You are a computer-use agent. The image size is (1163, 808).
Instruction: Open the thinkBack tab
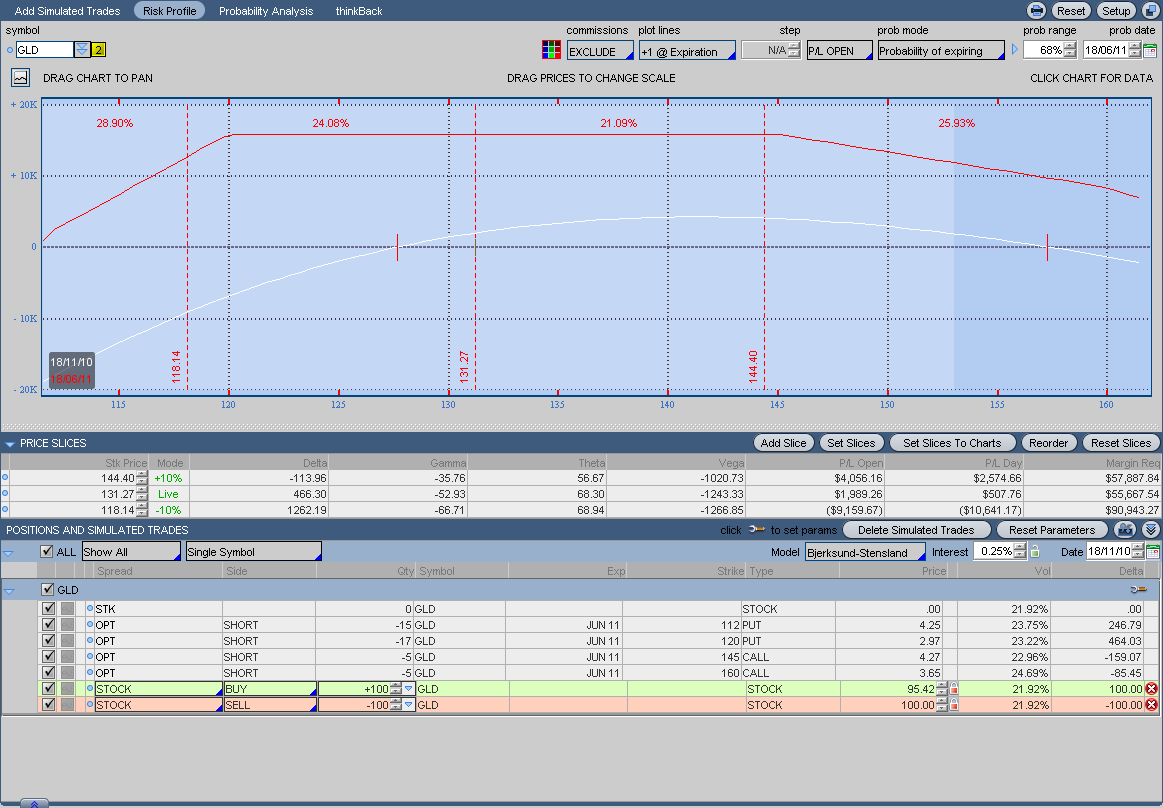pos(360,11)
